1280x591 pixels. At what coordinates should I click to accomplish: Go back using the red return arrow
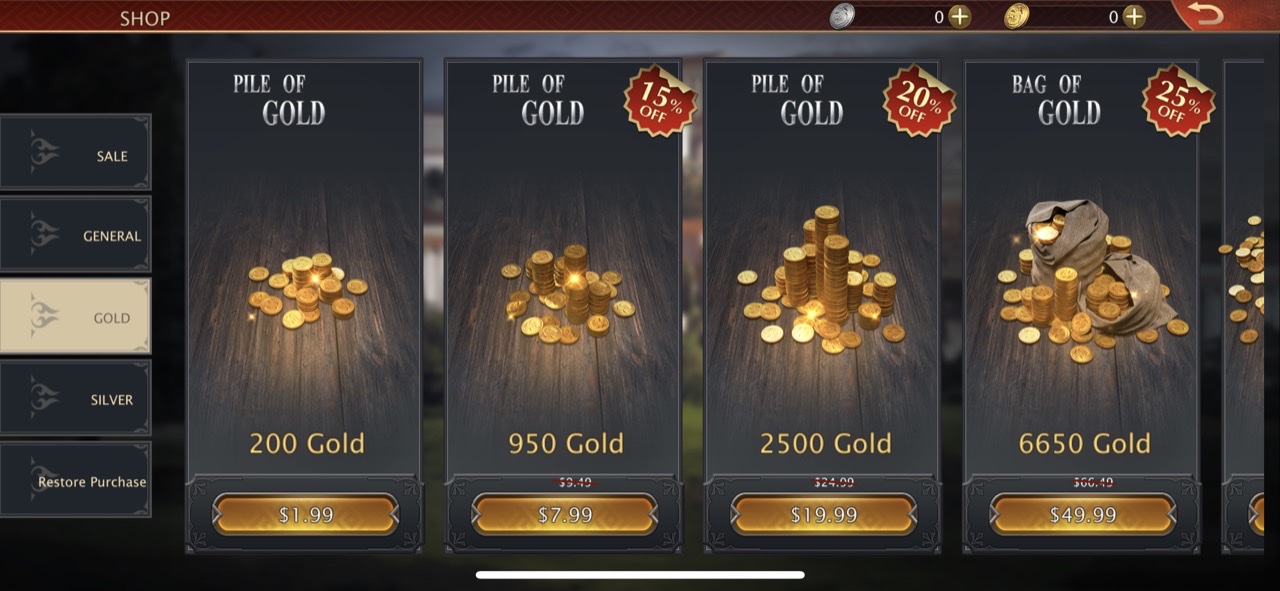pos(1206,15)
